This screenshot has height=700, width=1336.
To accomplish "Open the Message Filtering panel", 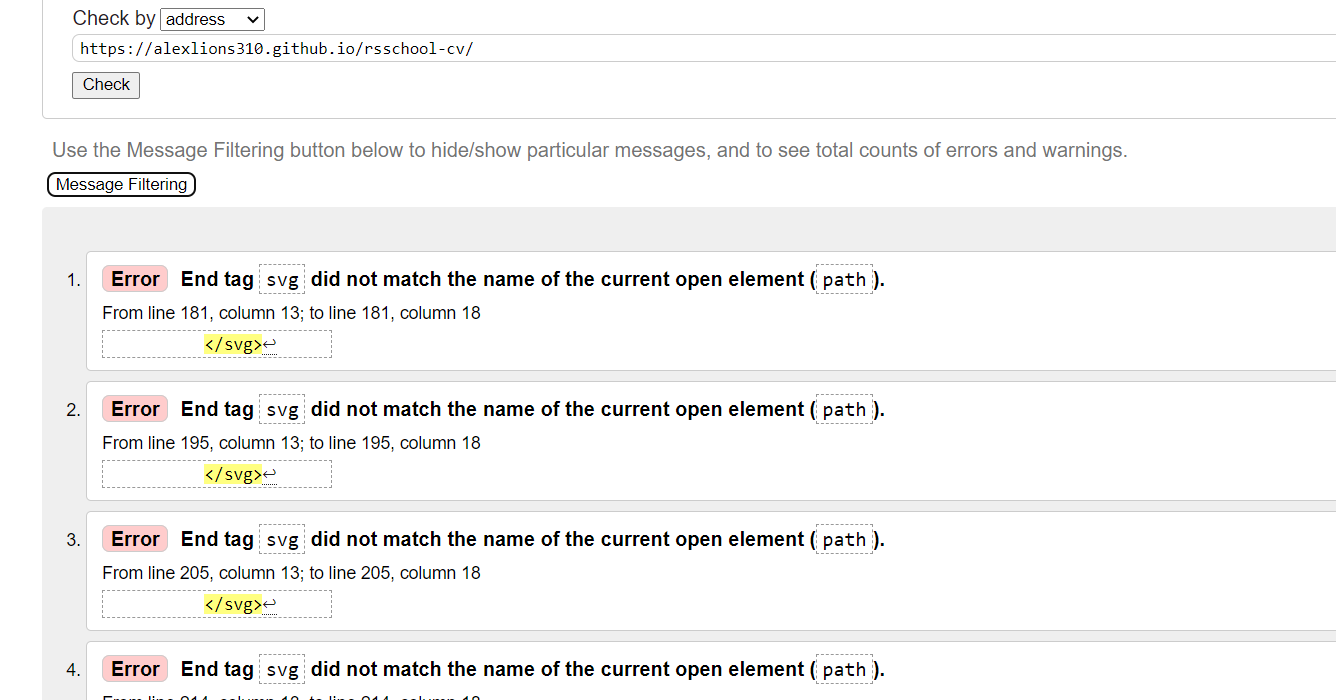I will tap(120, 184).
